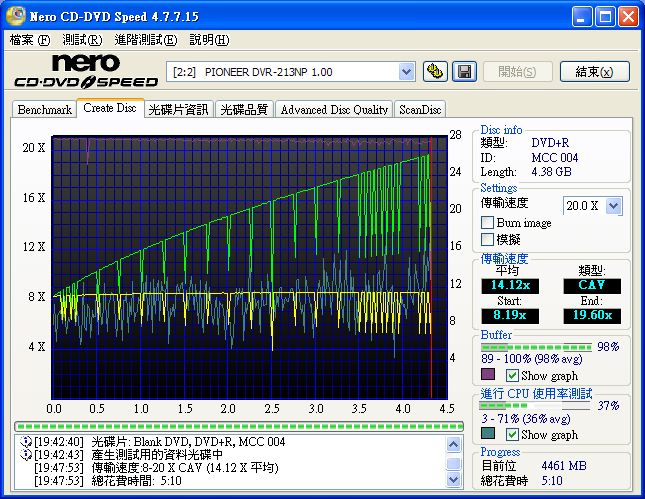Minimize the Nero CD-DVD Speed window
Screen dimensions: 645x499
(x=582, y=17)
